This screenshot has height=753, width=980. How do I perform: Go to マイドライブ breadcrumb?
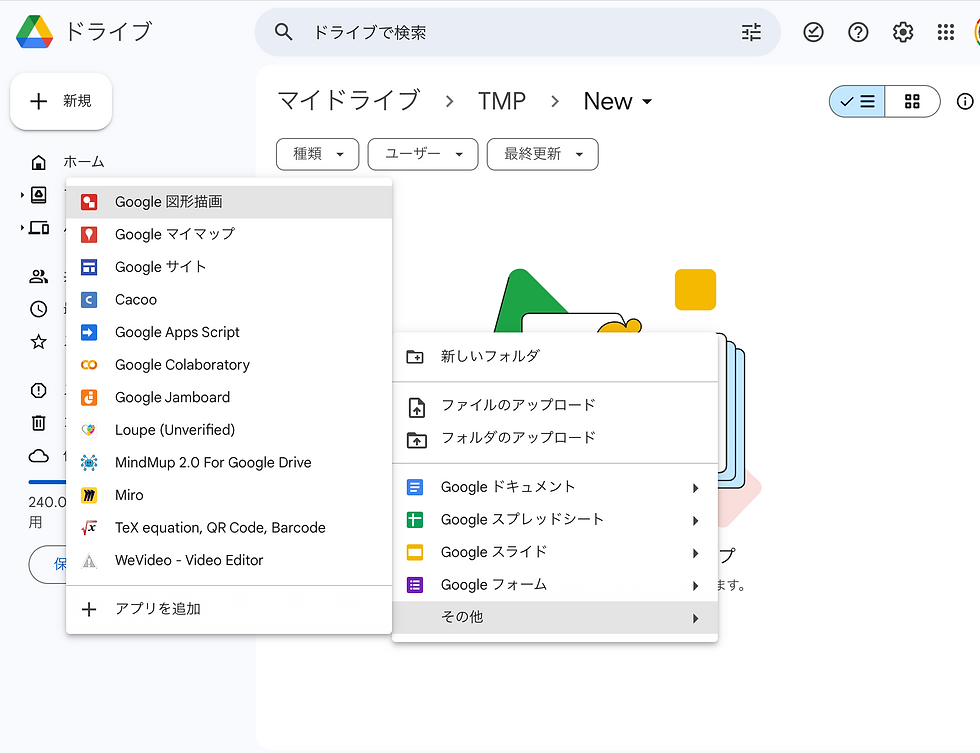click(x=349, y=101)
